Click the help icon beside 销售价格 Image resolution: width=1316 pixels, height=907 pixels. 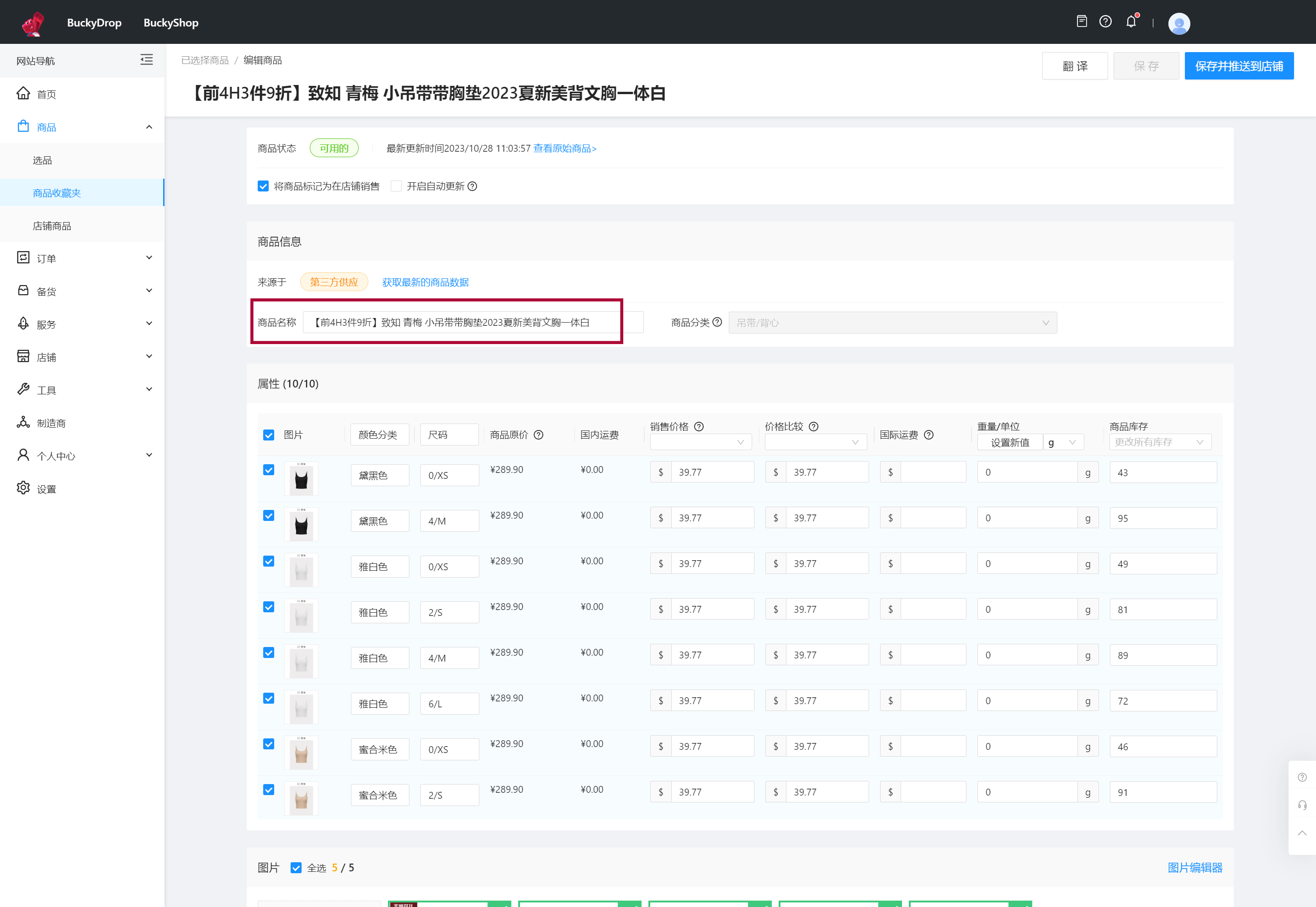tap(699, 427)
